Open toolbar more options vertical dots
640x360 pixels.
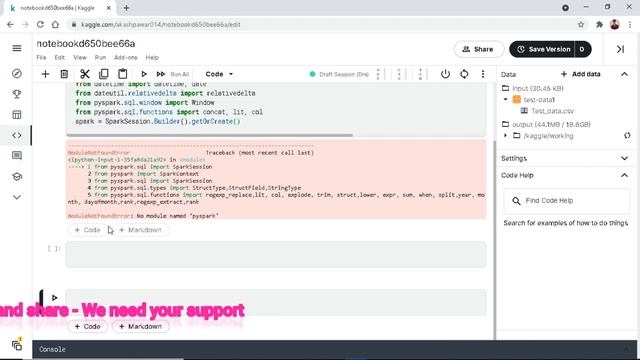(x=483, y=74)
